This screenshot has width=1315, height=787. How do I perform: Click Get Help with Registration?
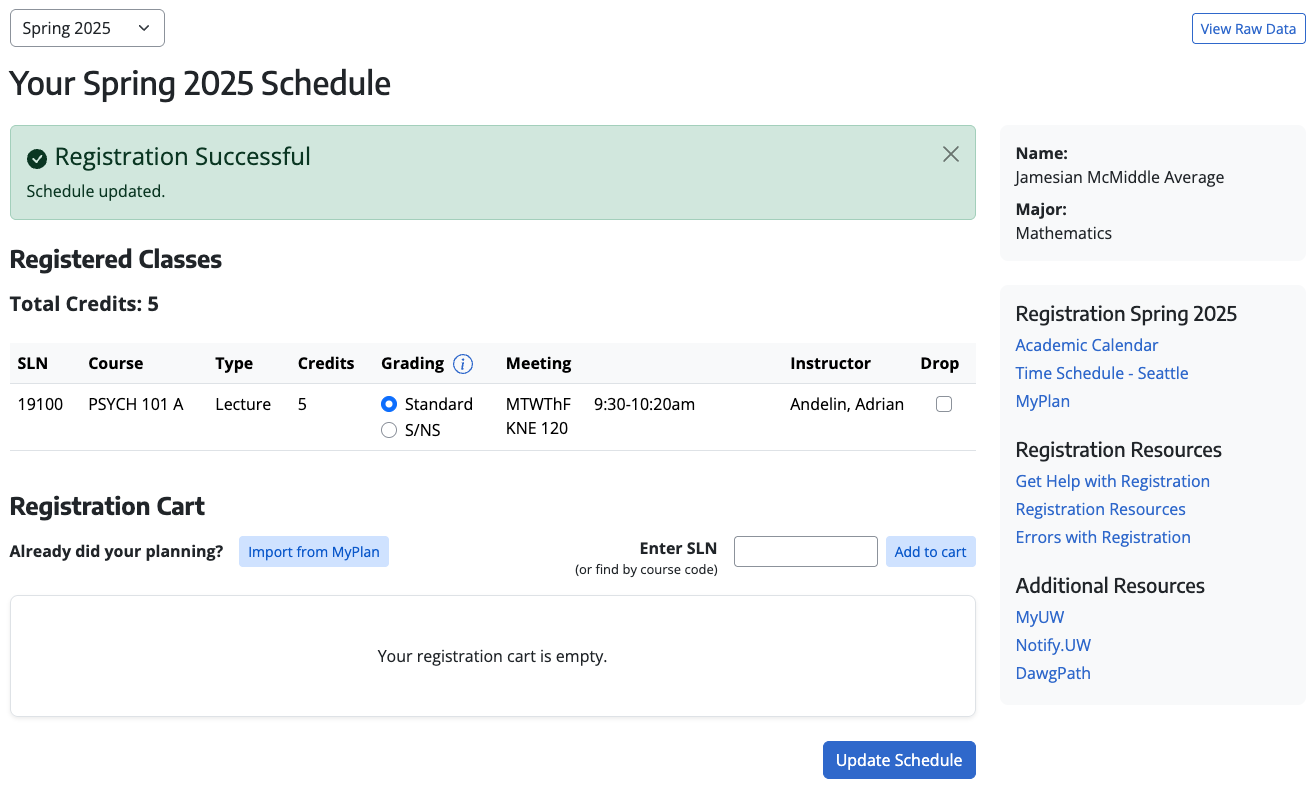1112,481
